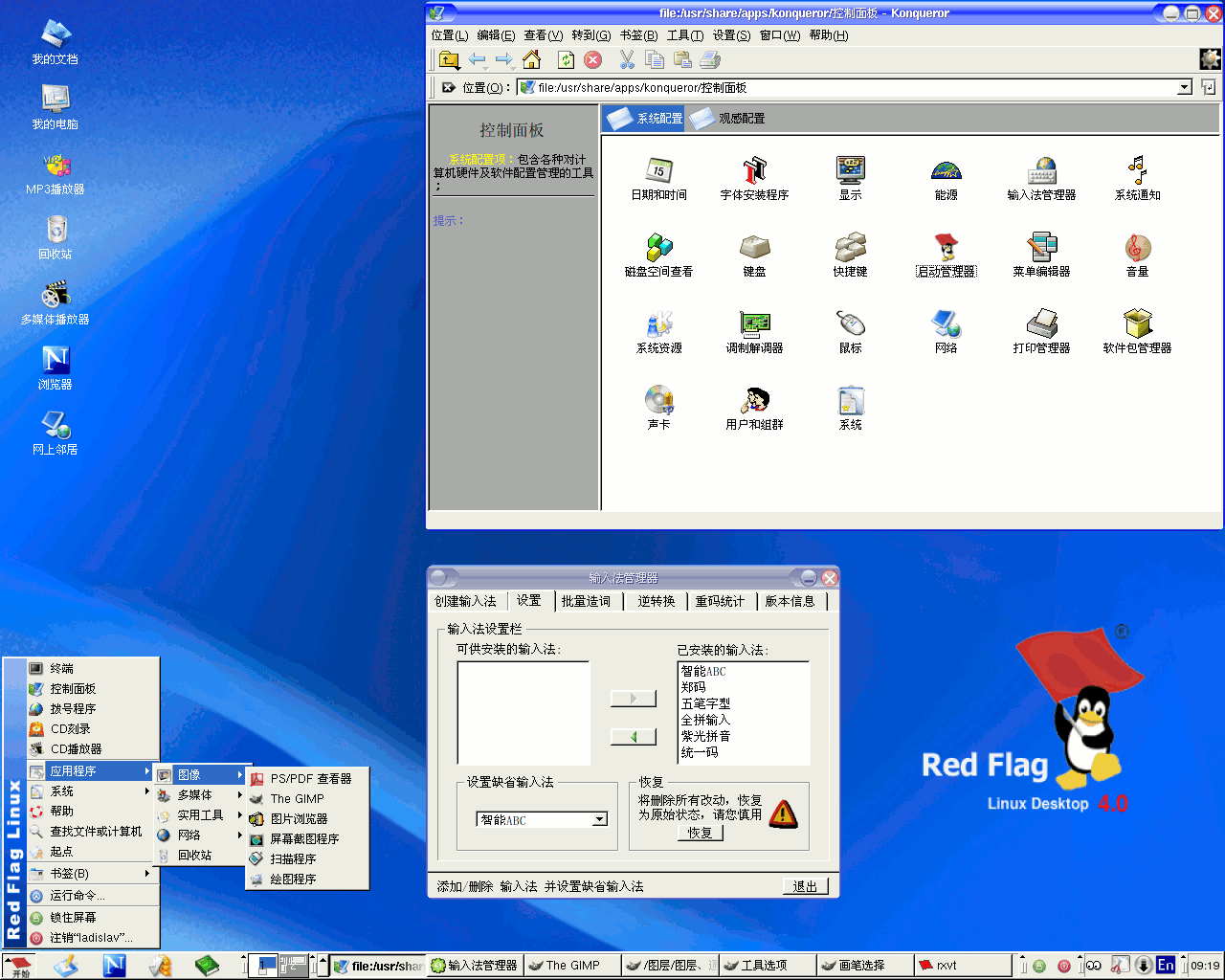The image size is (1225, 980).
Task: Switch to the 批量造词 tab
Action: pos(586,601)
